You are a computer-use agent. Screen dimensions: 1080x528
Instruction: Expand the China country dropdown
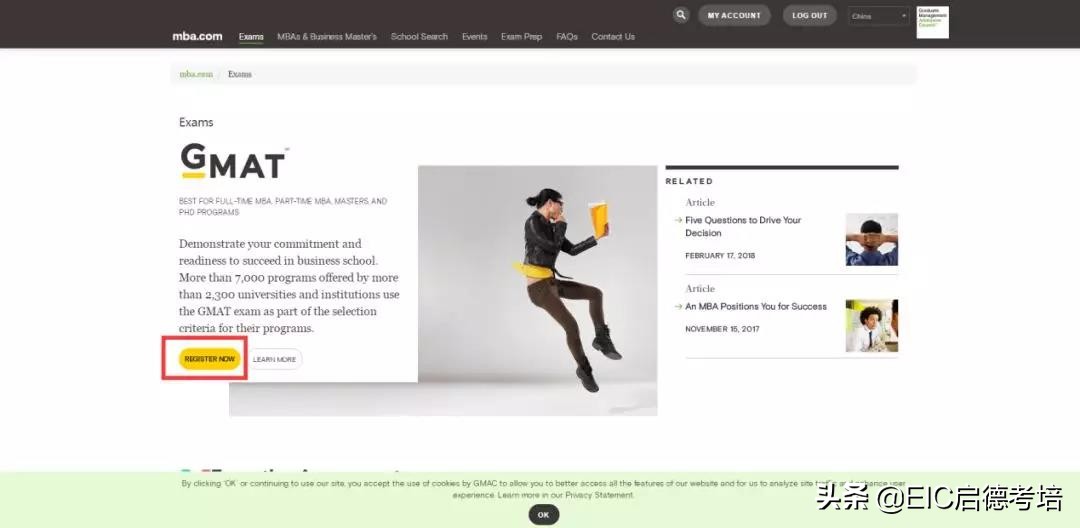pyautogui.click(x=879, y=16)
